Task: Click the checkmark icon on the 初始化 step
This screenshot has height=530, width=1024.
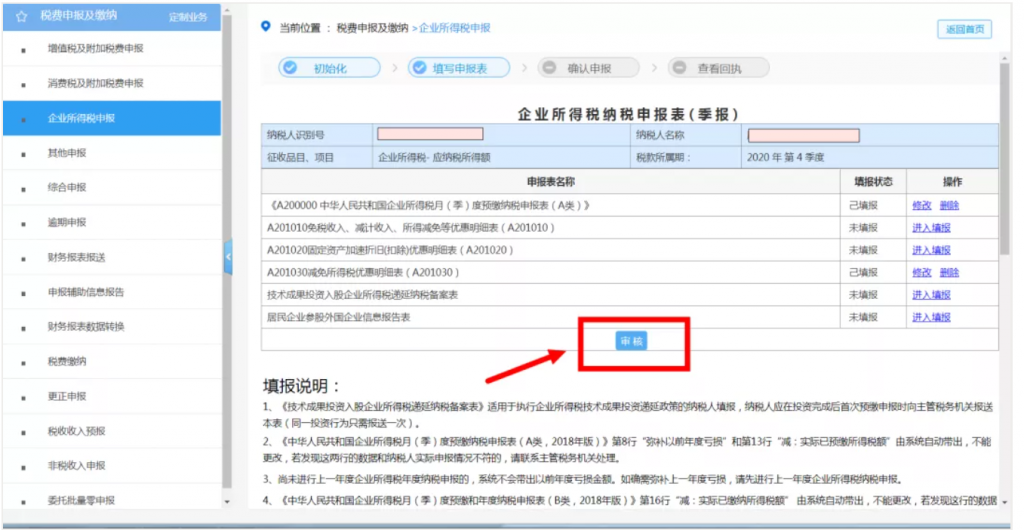Action: coord(290,68)
